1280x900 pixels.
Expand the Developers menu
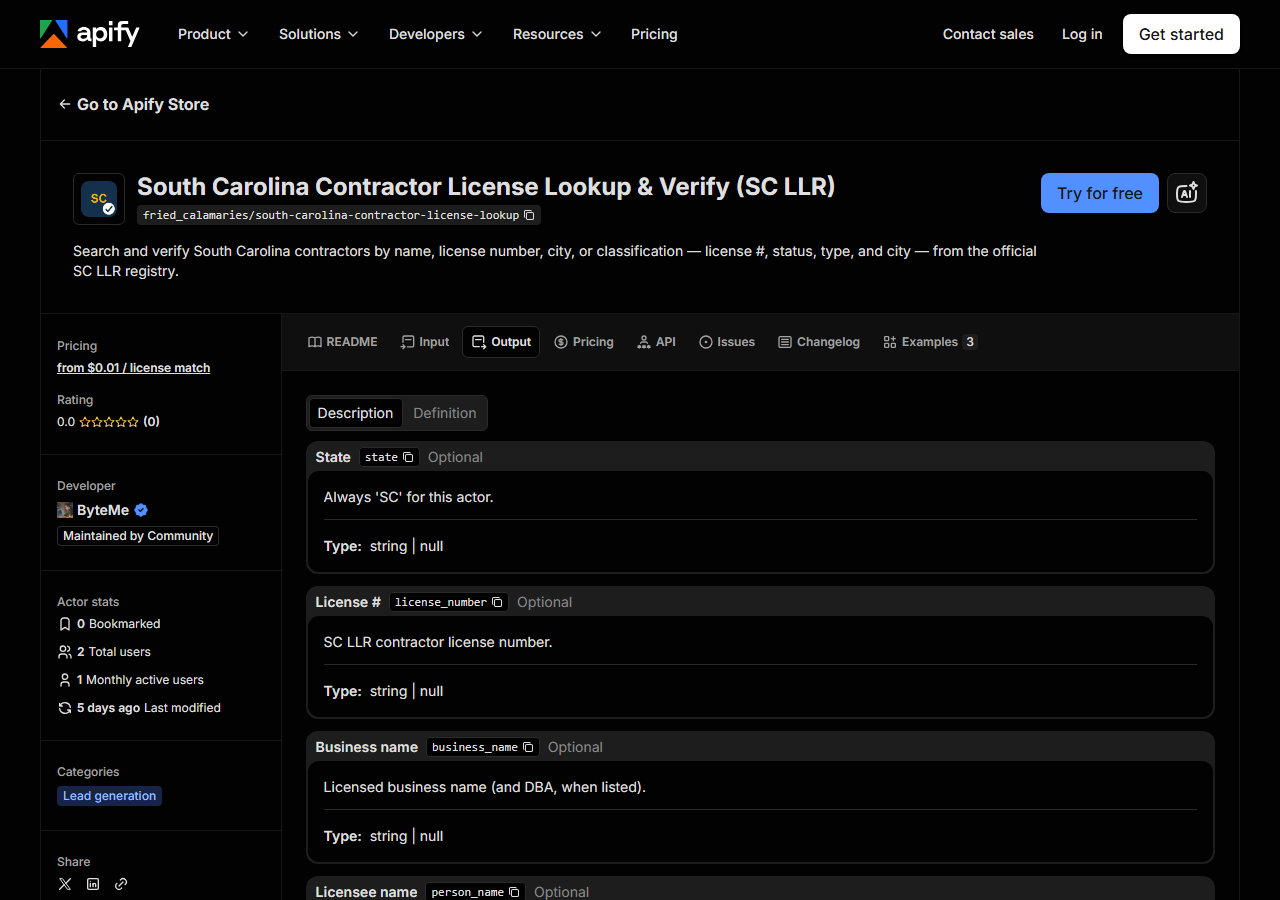click(436, 34)
